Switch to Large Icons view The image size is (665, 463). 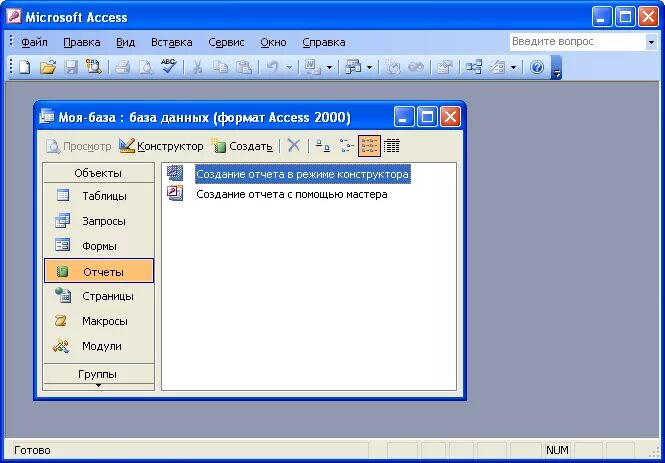[323, 146]
